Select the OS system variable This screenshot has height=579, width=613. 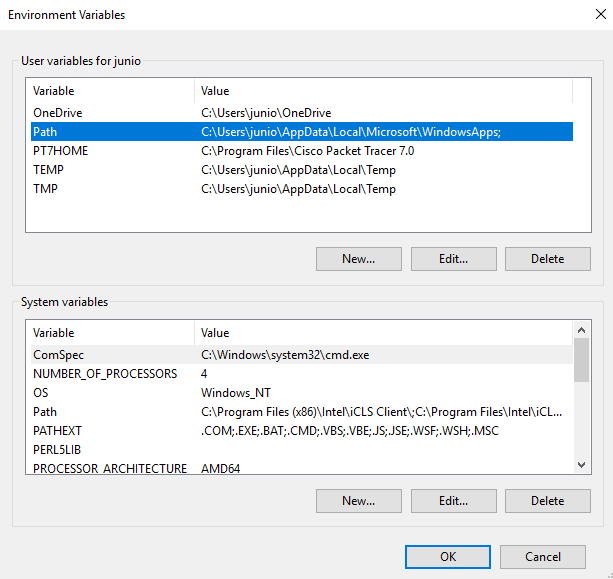[x=302, y=393]
